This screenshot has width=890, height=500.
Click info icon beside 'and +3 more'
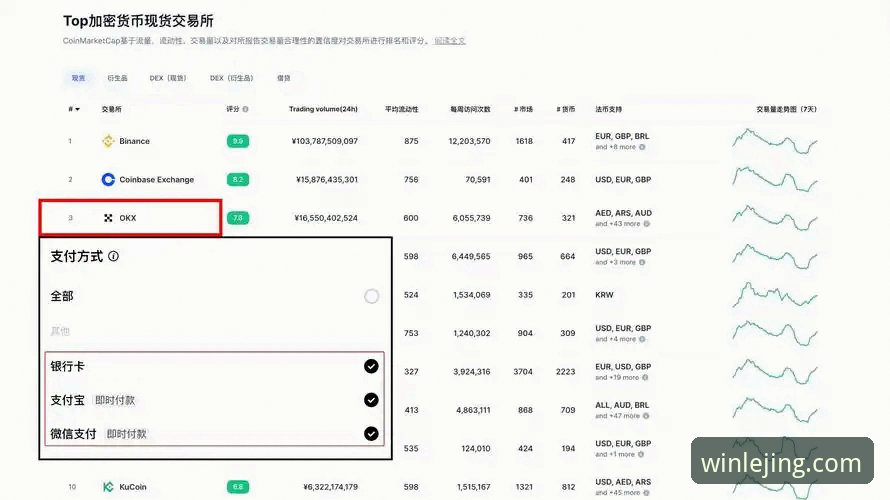[642, 262]
